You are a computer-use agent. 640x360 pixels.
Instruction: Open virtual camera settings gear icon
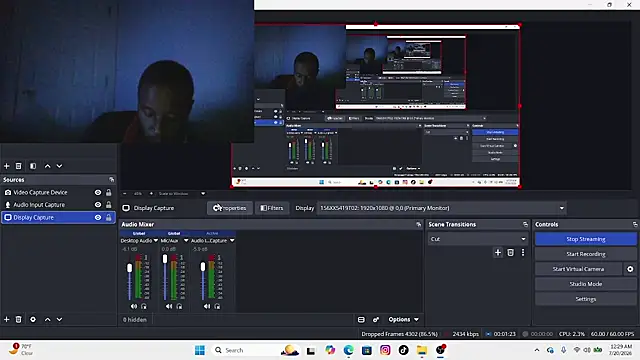[x=630, y=269]
